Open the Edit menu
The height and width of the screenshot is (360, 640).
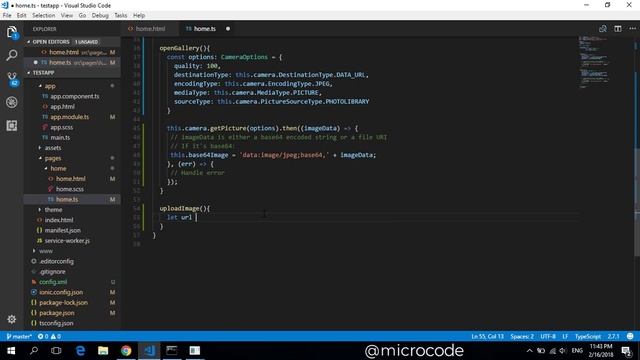pos(22,16)
